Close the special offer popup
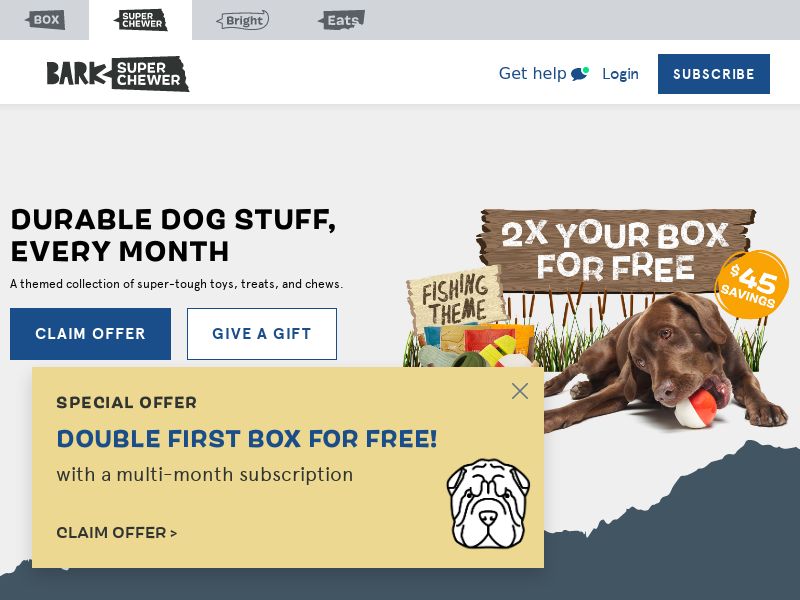 click(x=519, y=391)
